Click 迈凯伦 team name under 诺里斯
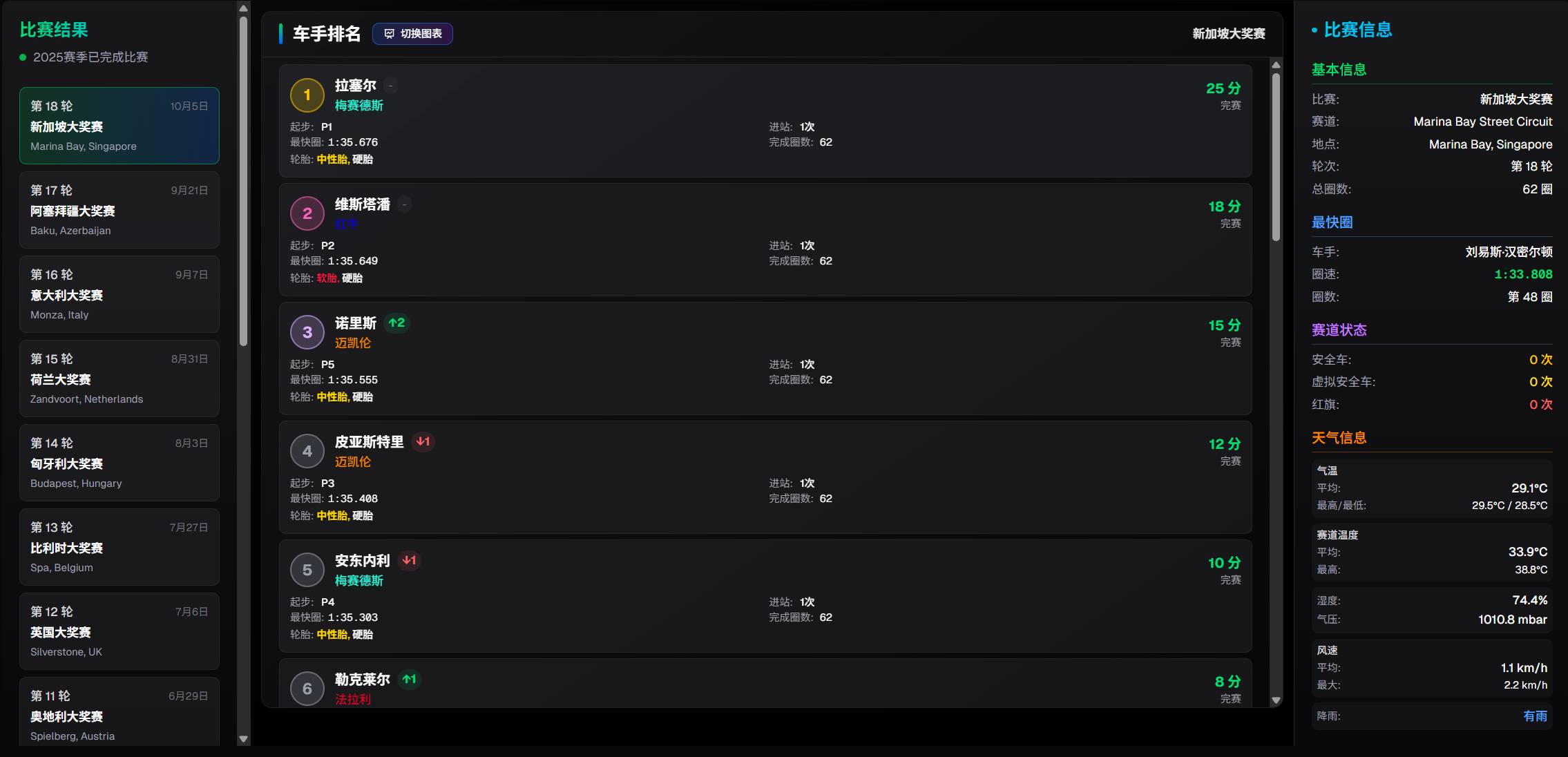 point(353,343)
